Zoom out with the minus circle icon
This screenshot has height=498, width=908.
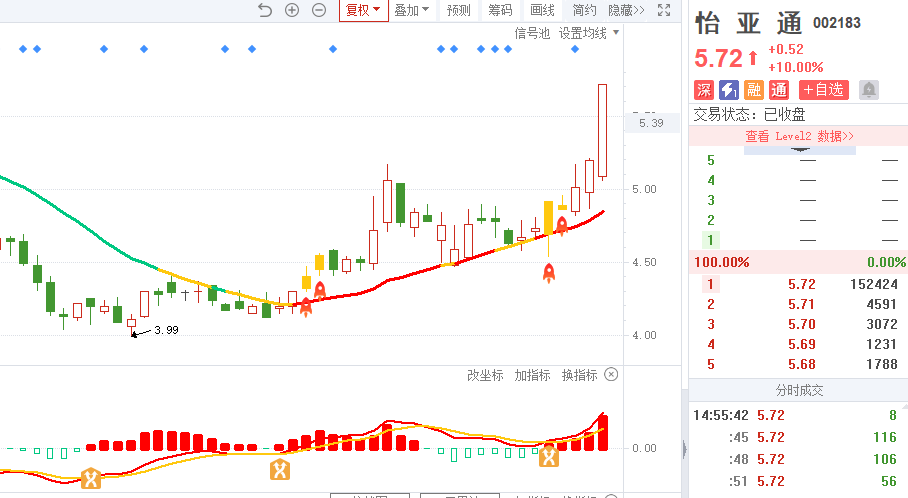click(x=319, y=10)
